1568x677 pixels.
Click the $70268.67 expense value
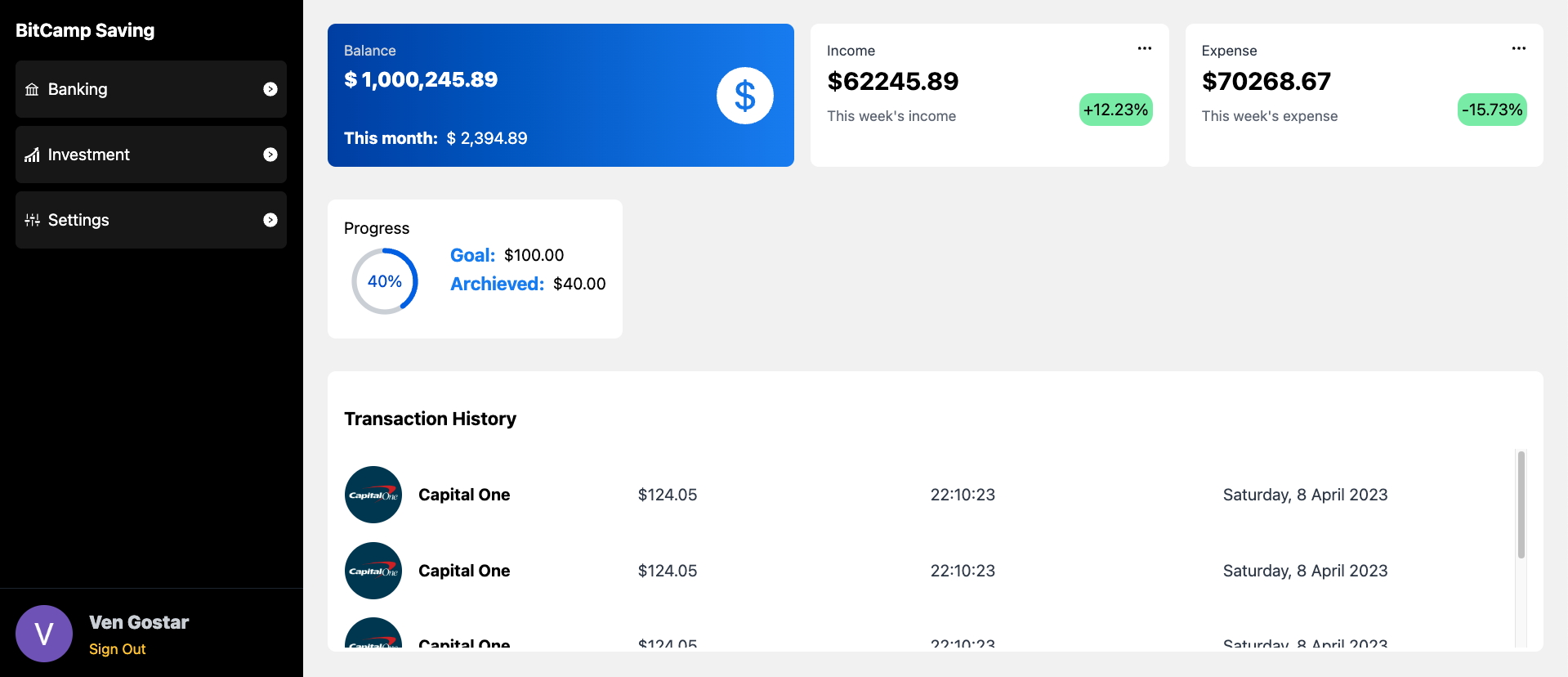click(x=1266, y=81)
